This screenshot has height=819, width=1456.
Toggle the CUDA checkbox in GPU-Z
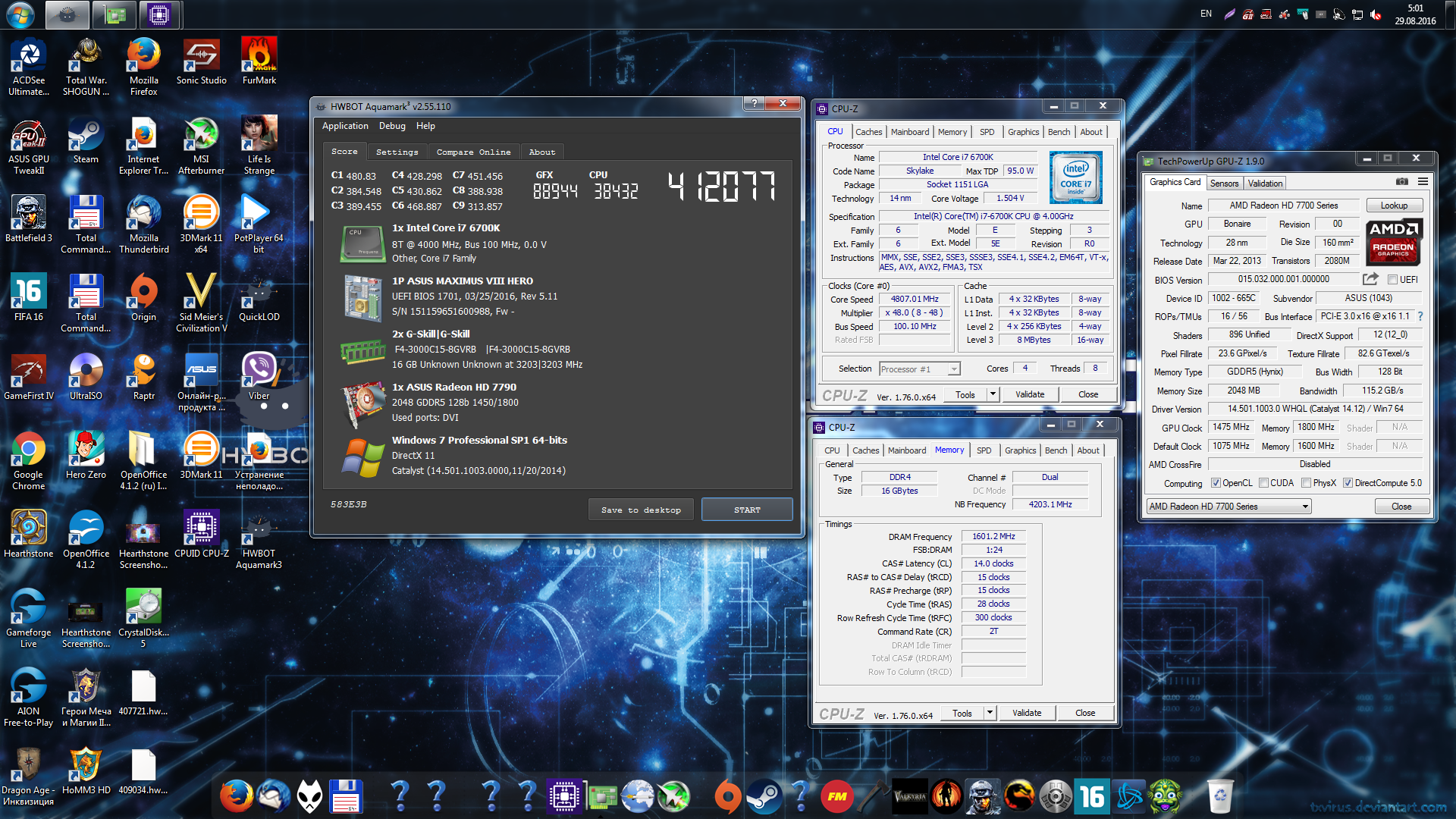(x=1263, y=483)
